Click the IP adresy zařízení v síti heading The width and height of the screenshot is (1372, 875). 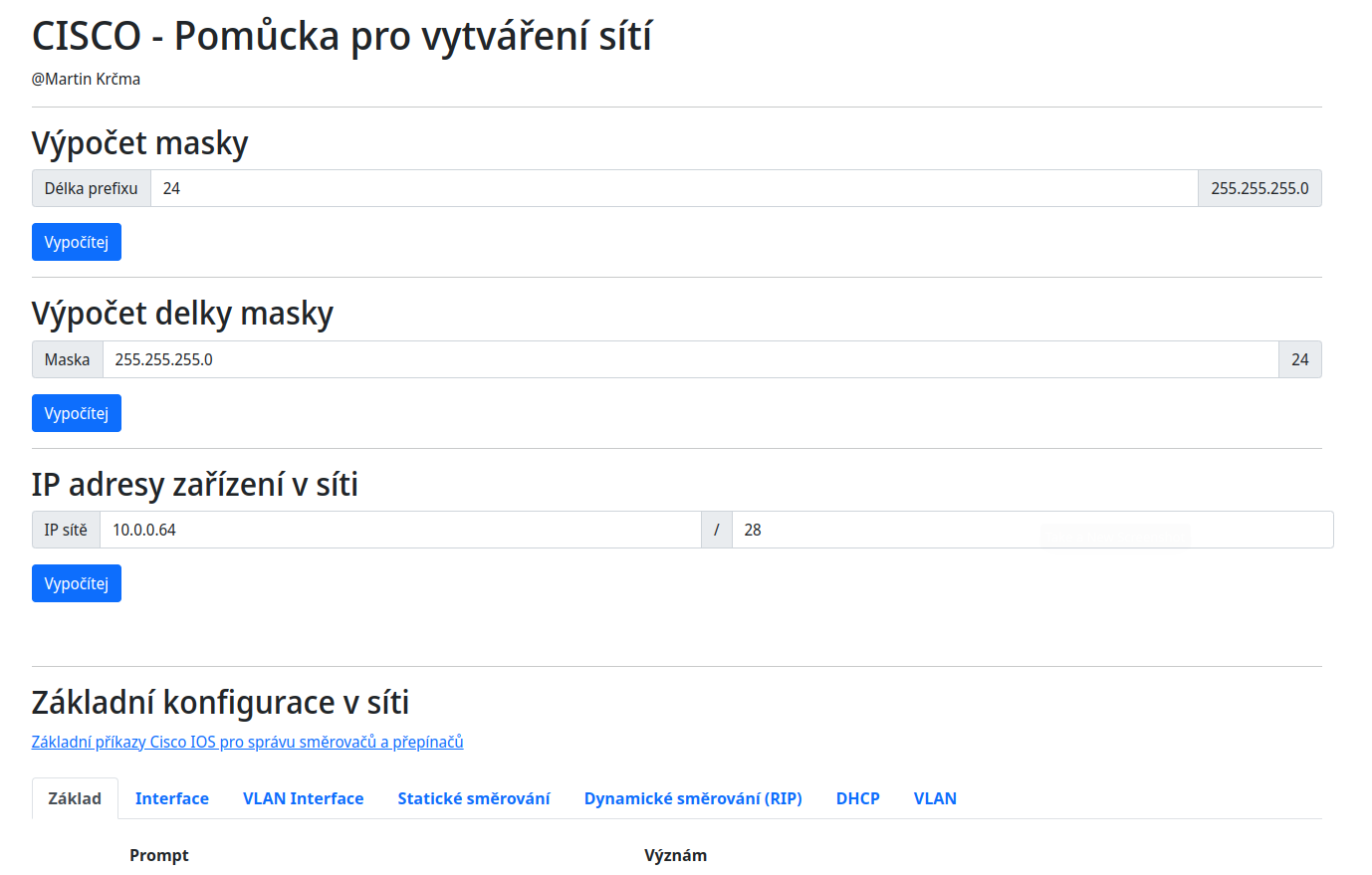coord(194,485)
